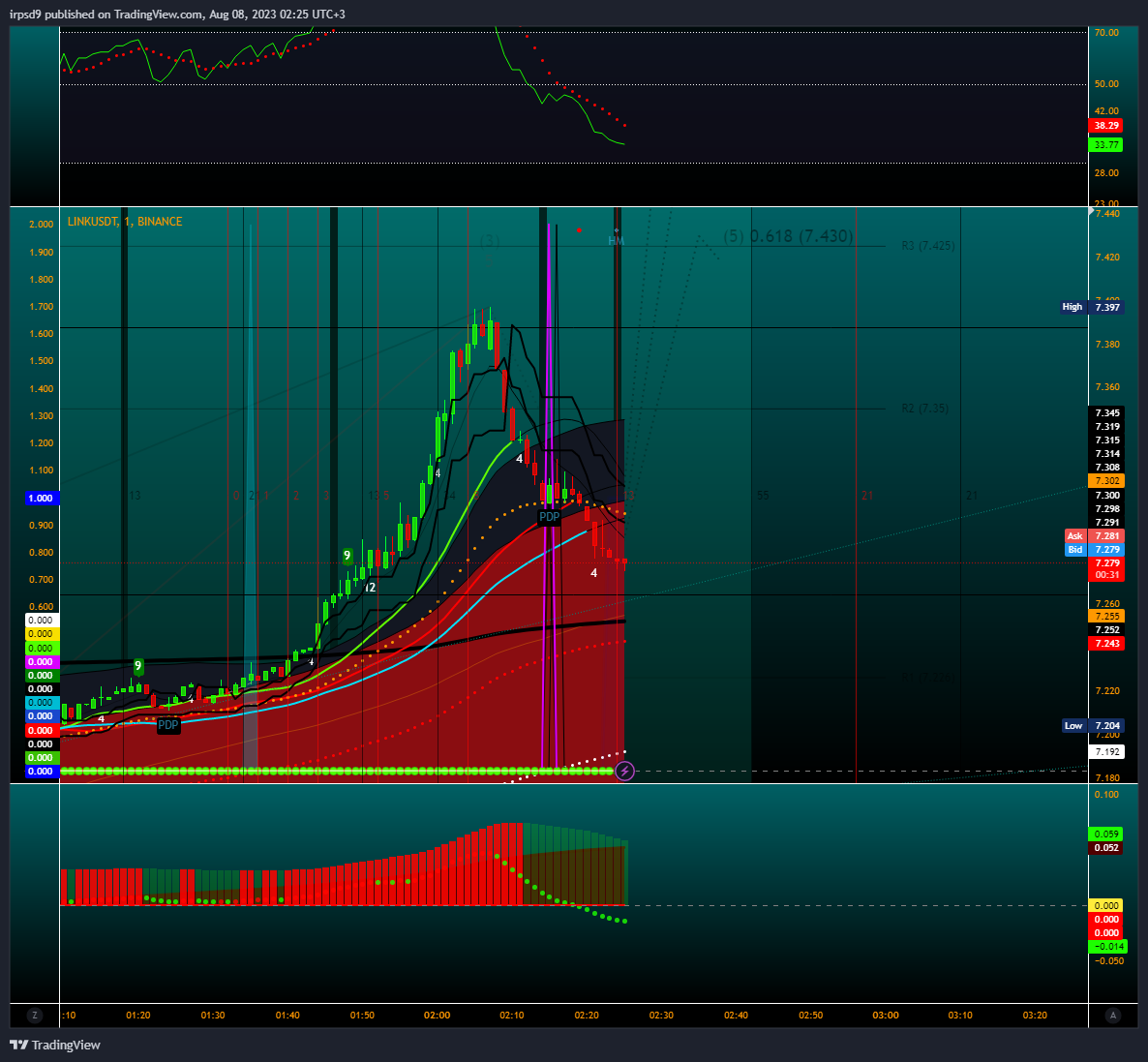Click the white 0.000 indicator label
This screenshot has height=1062, width=1148.
[x=41, y=621]
